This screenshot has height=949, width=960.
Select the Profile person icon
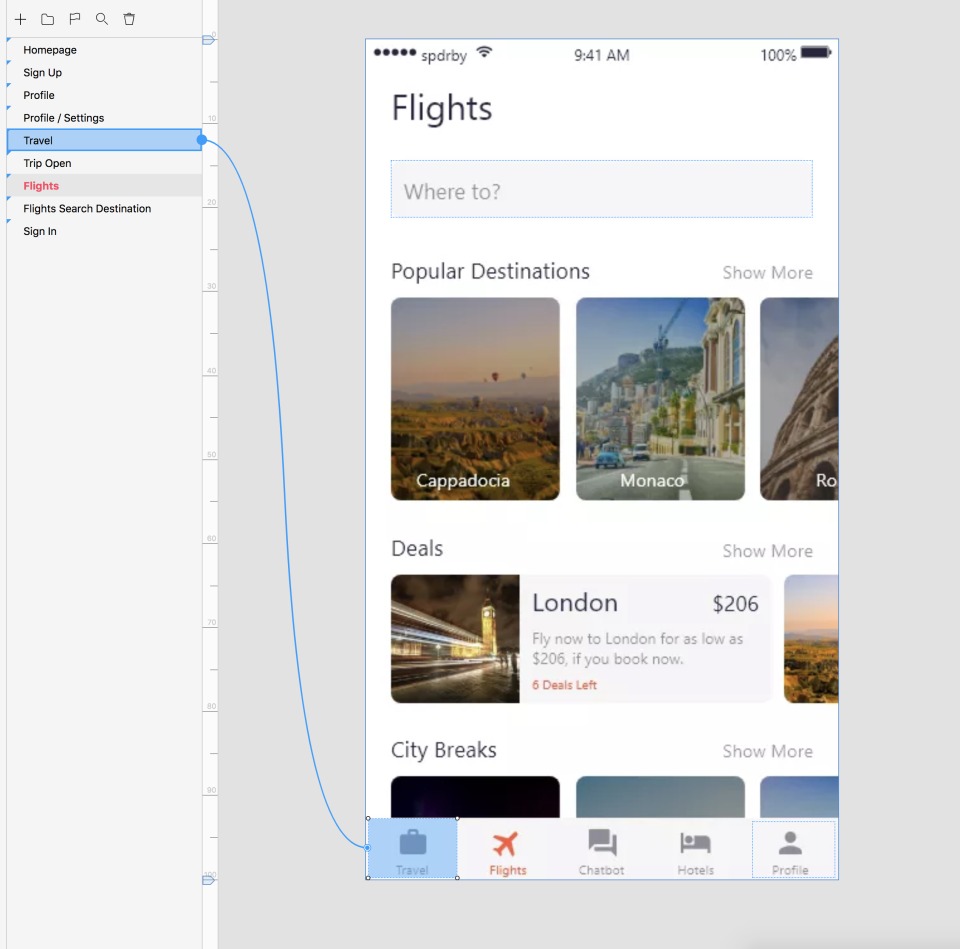[x=790, y=843]
